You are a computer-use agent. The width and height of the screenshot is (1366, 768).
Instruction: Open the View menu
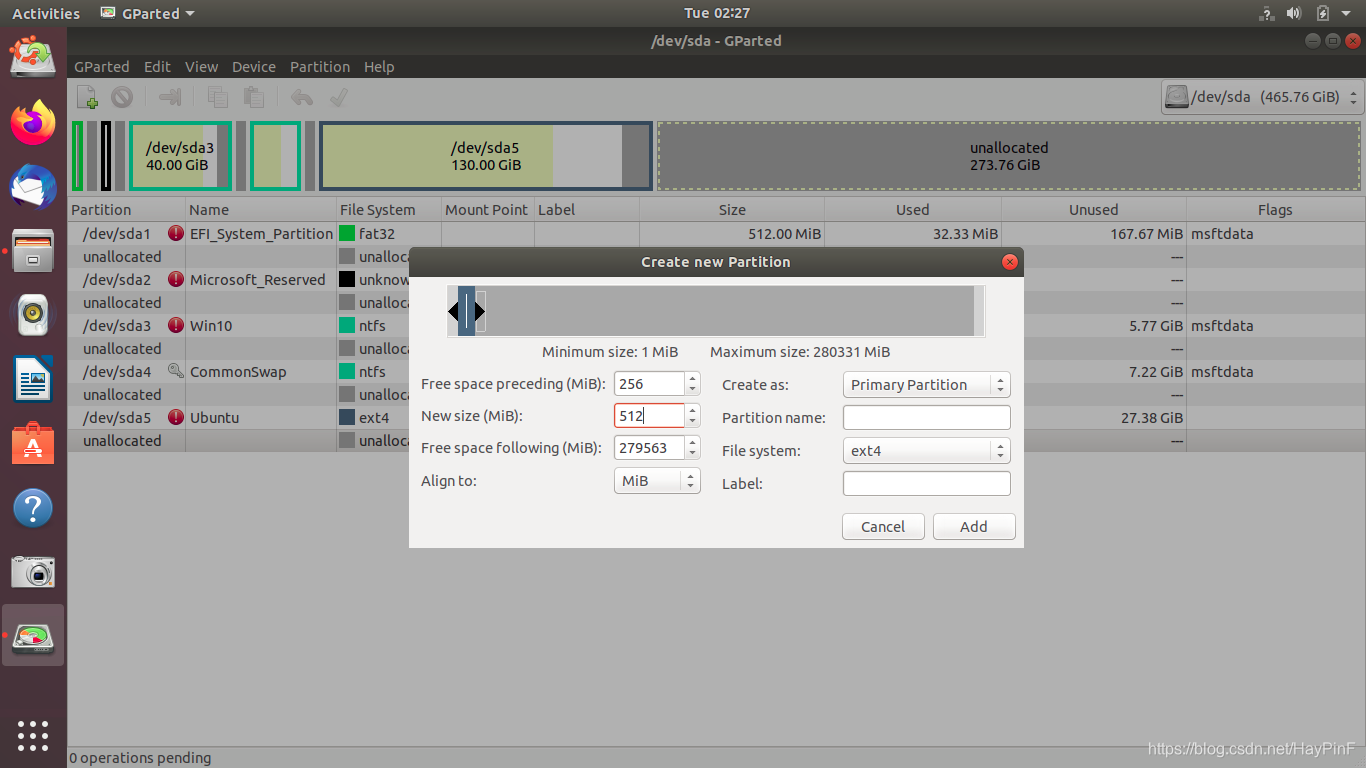tap(201, 67)
